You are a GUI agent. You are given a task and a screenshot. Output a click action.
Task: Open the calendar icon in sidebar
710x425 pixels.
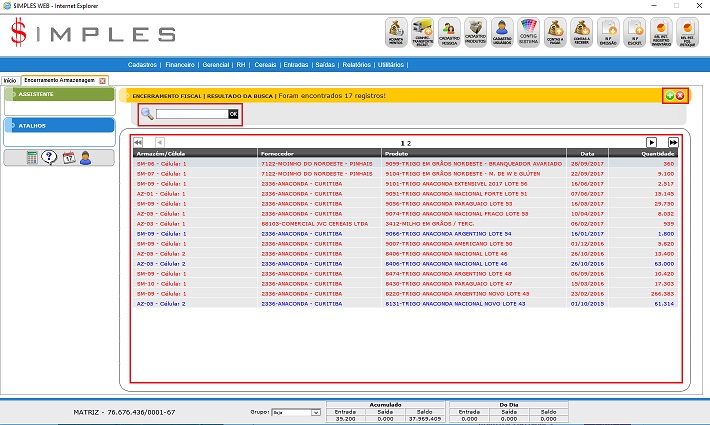click(x=68, y=157)
